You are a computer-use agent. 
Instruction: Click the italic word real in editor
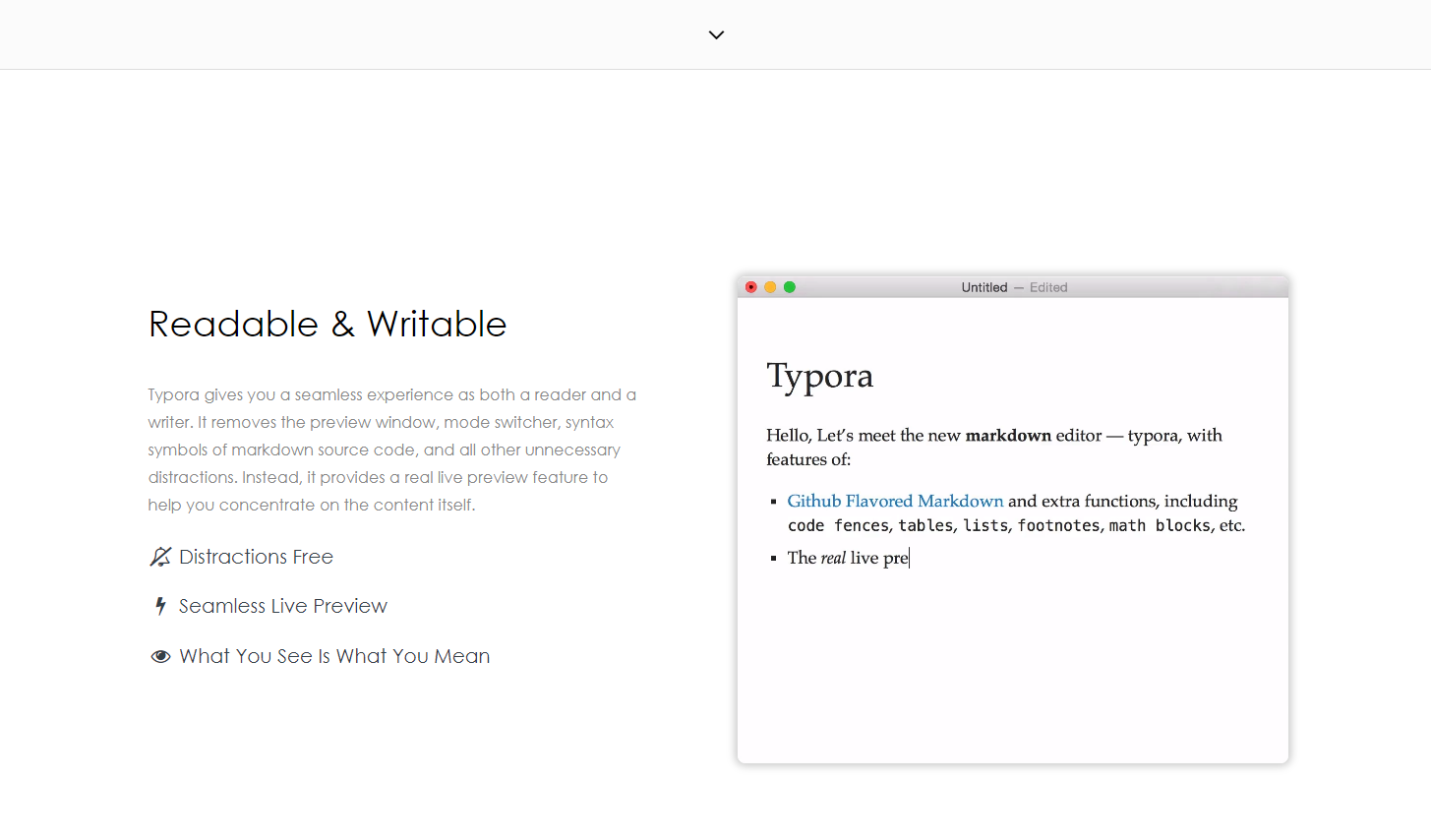pyautogui.click(x=833, y=558)
